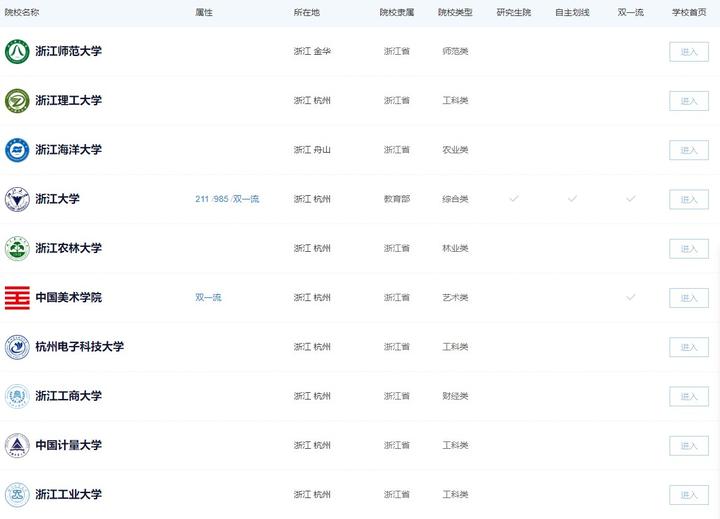Click the 浙江海洋大学 blue logo
The width and height of the screenshot is (720, 519).
click(17, 150)
